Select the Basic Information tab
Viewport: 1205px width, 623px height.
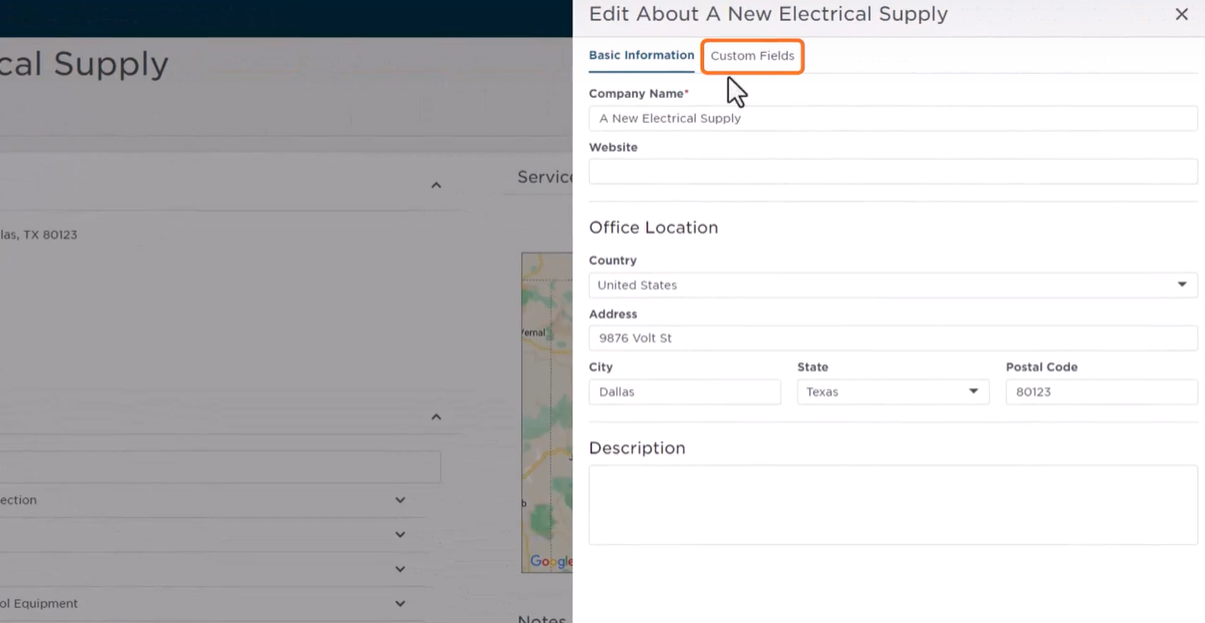point(641,56)
